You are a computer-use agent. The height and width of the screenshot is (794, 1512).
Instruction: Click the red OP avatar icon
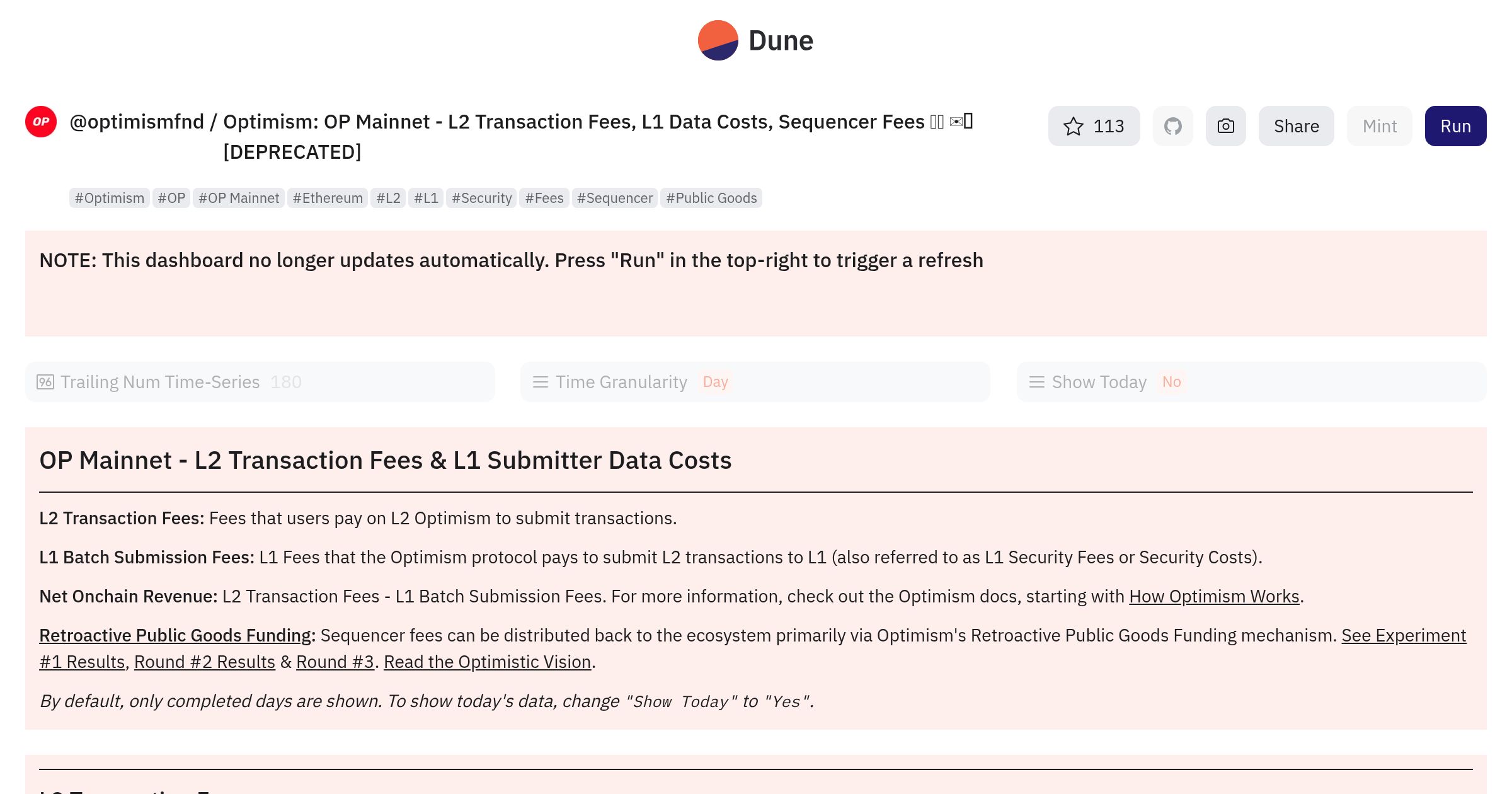coord(41,122)
